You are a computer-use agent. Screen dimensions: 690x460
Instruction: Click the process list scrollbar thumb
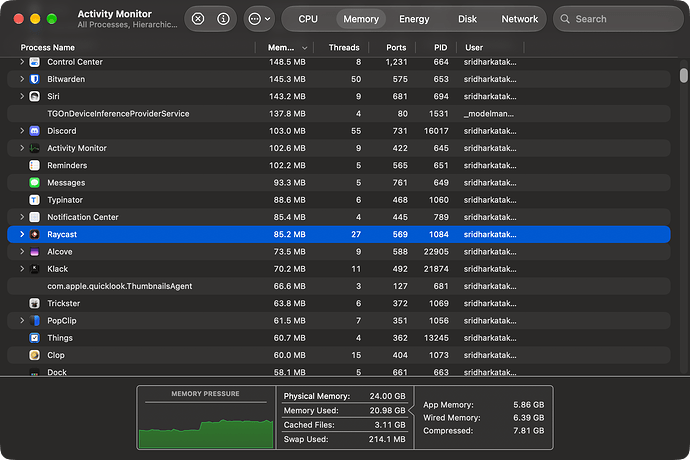click(x=683, y=76)
